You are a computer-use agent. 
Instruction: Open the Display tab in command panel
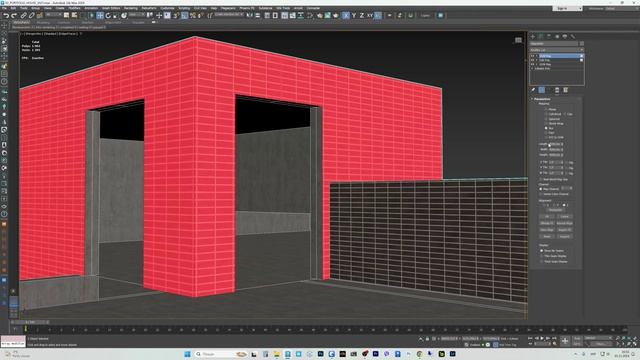[x=565, y=36]
